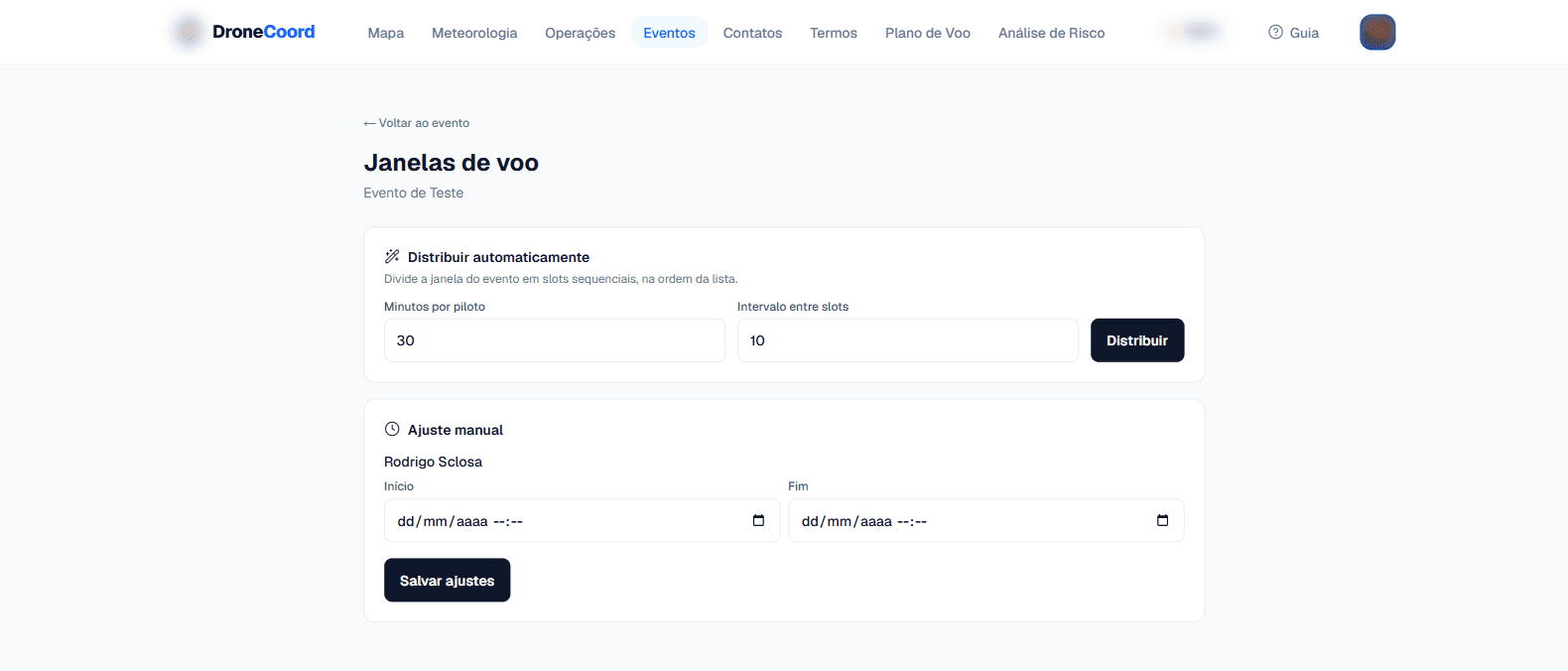Click the Guia help question icon
This screenshot has height=671, width=1568.
tap(1275, 32)
